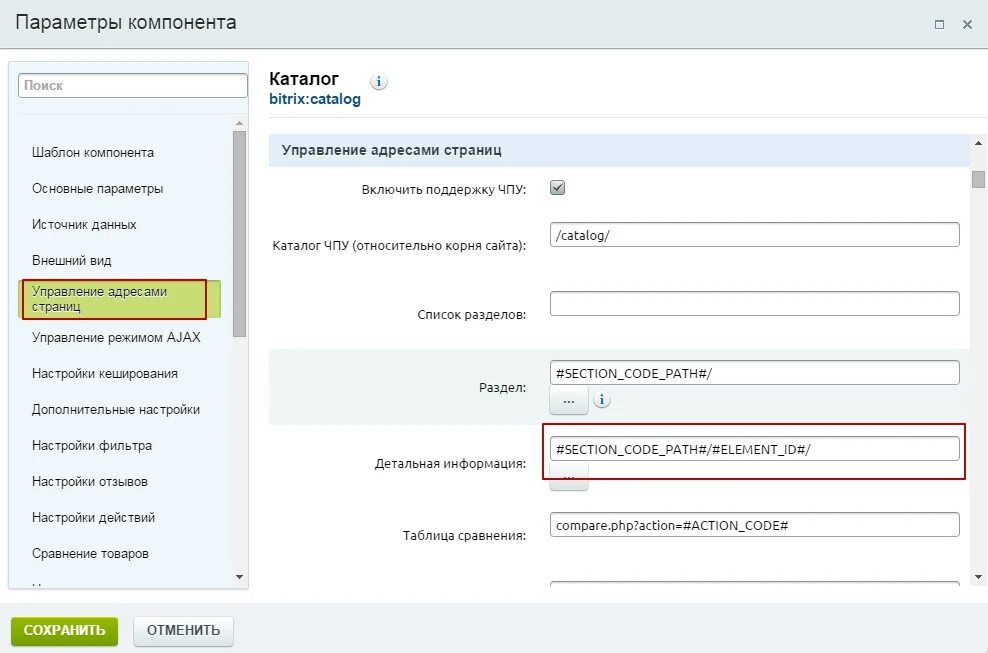Go to Управление режимом AJAX section

click(x=116, y=337)
